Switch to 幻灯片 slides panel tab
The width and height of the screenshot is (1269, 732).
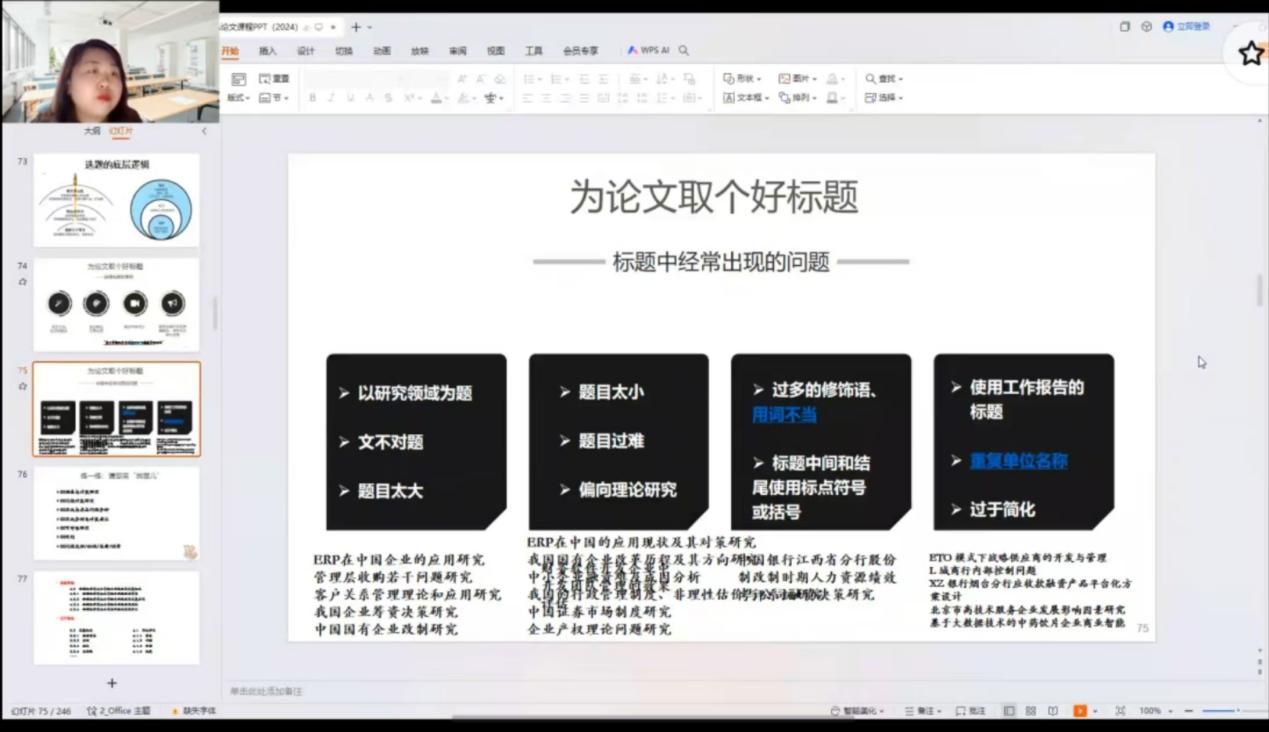point(122,131)
